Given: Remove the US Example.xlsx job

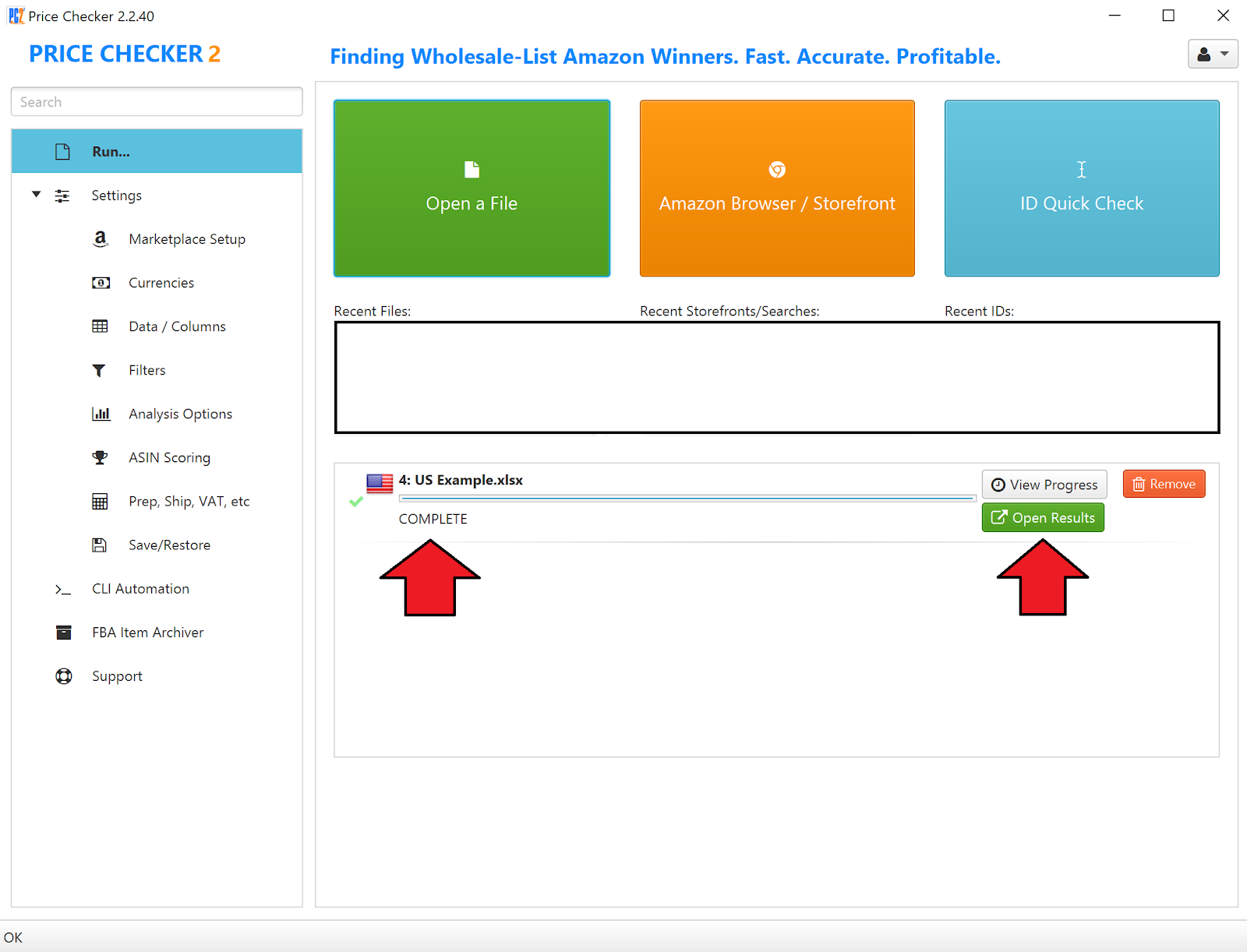Looking at the screenshot, I should pyautogui.click(x=1164, y=484).
